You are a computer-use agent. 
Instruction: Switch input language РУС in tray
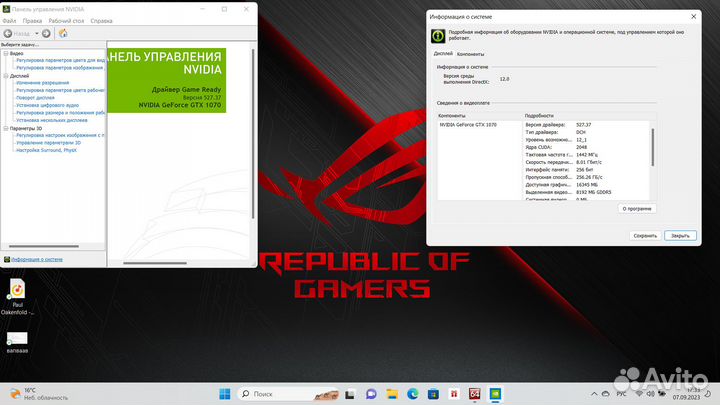coord(621,394)
